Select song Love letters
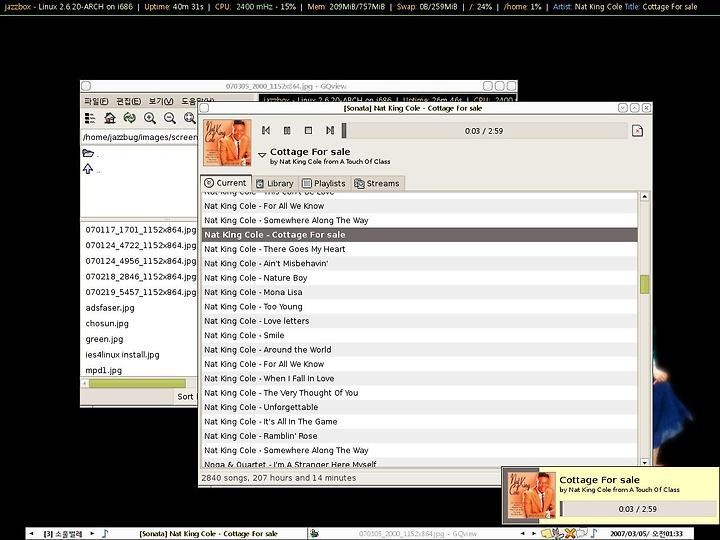This screenshot has height=540, width=720. (x=419, y=321)
